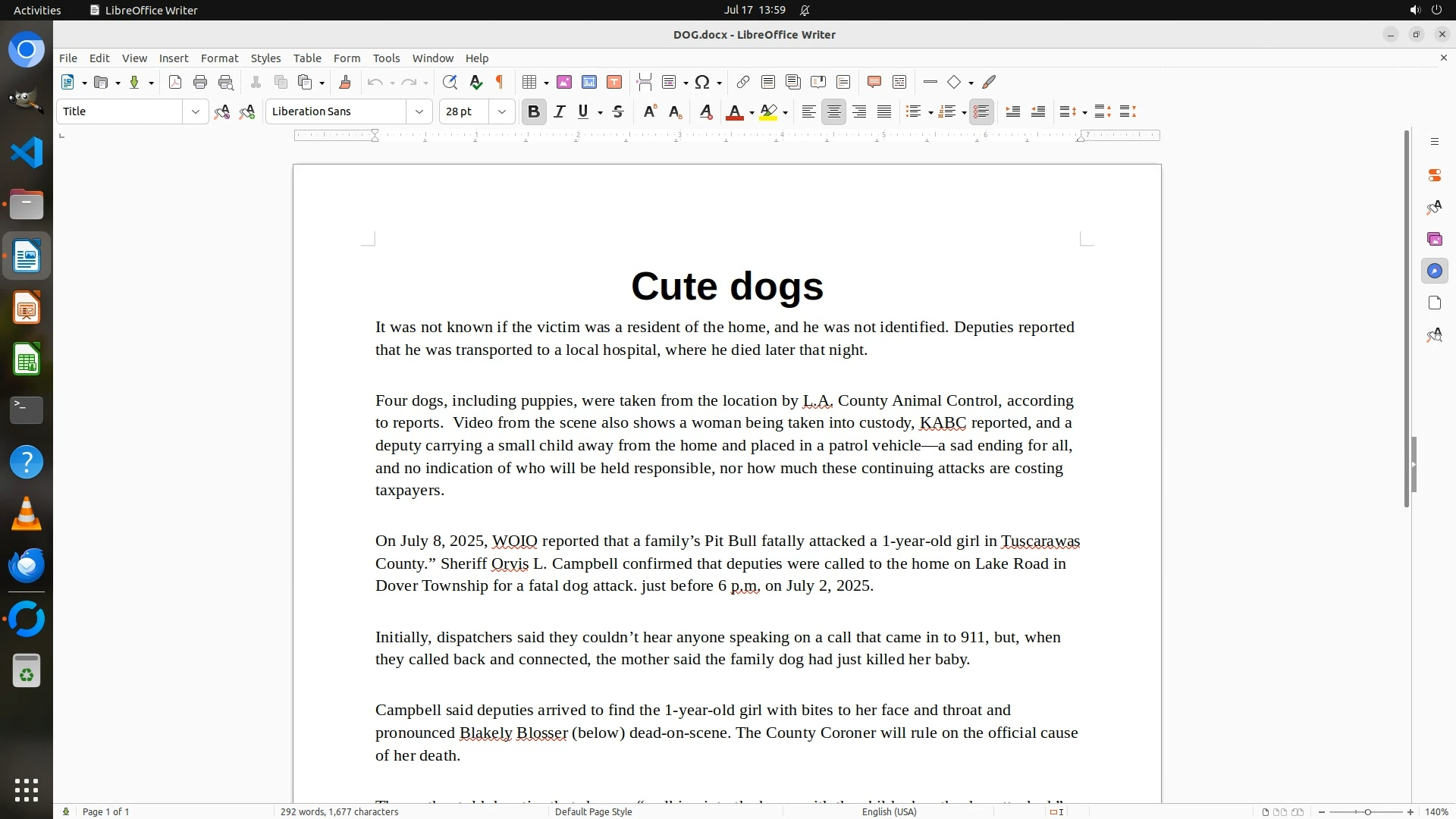Open the sidebar Gallery panel
The height and width of the screenshot is (819, 1456).
pyautogui.click(x=1434, y=240)
